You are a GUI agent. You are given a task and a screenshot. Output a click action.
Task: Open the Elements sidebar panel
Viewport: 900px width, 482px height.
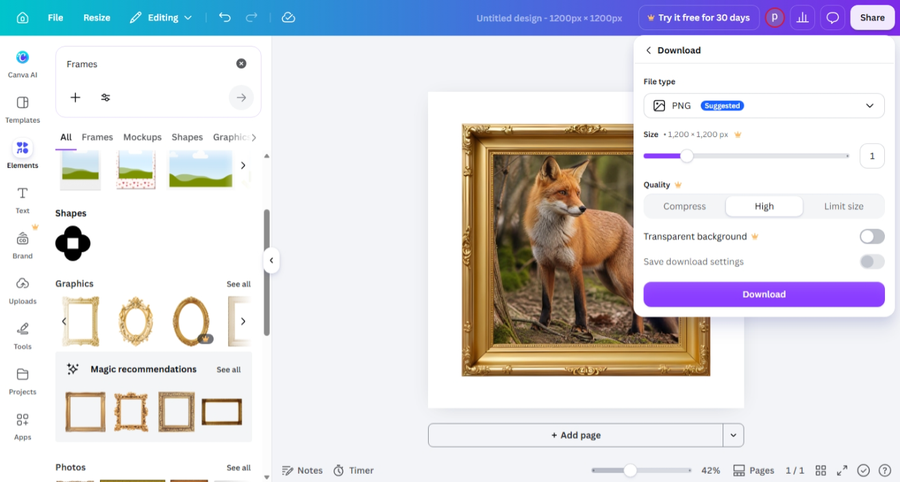pyautogui.click(x=22, y=154)
